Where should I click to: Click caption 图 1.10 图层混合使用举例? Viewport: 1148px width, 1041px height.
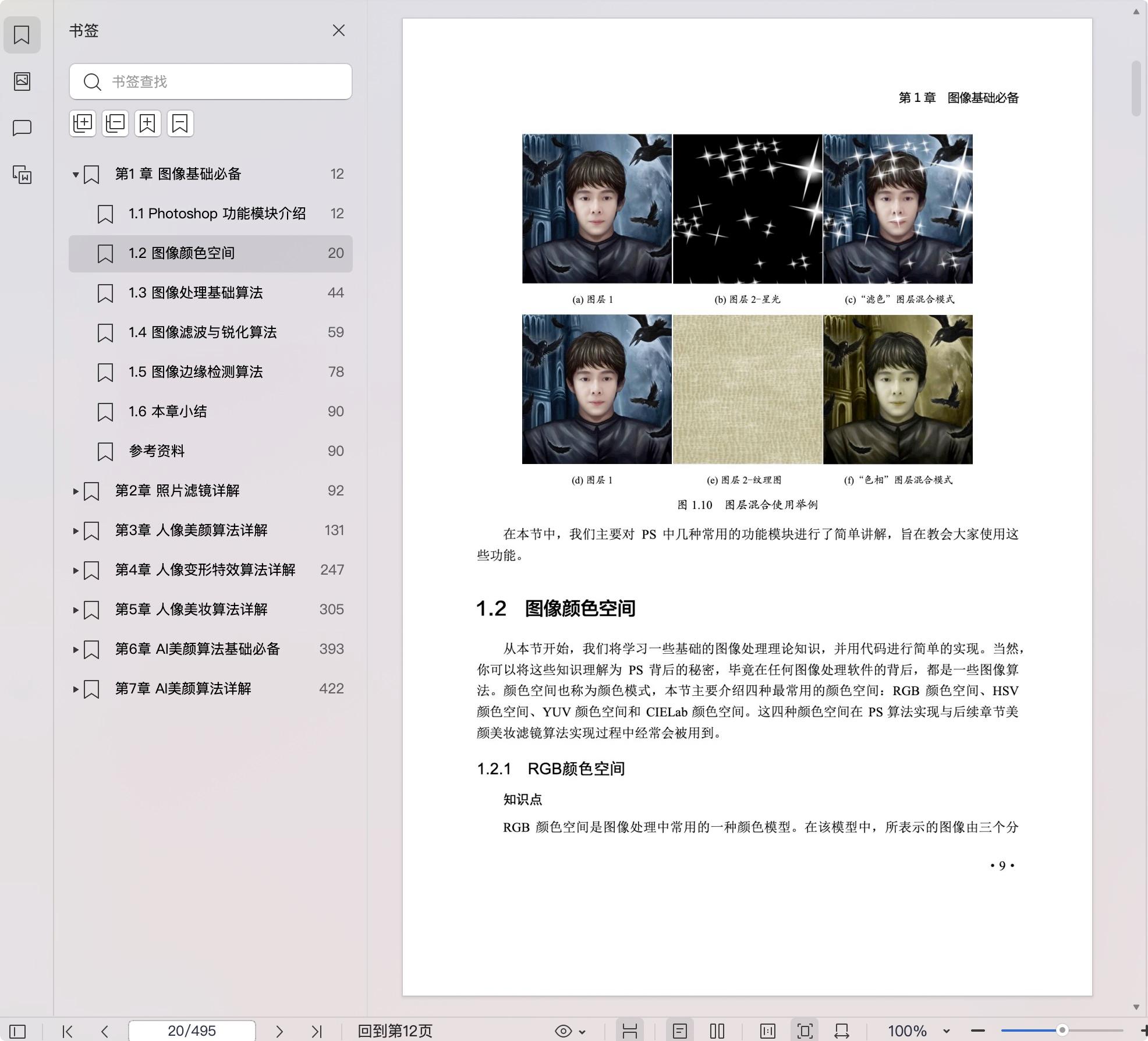(747, 505)
